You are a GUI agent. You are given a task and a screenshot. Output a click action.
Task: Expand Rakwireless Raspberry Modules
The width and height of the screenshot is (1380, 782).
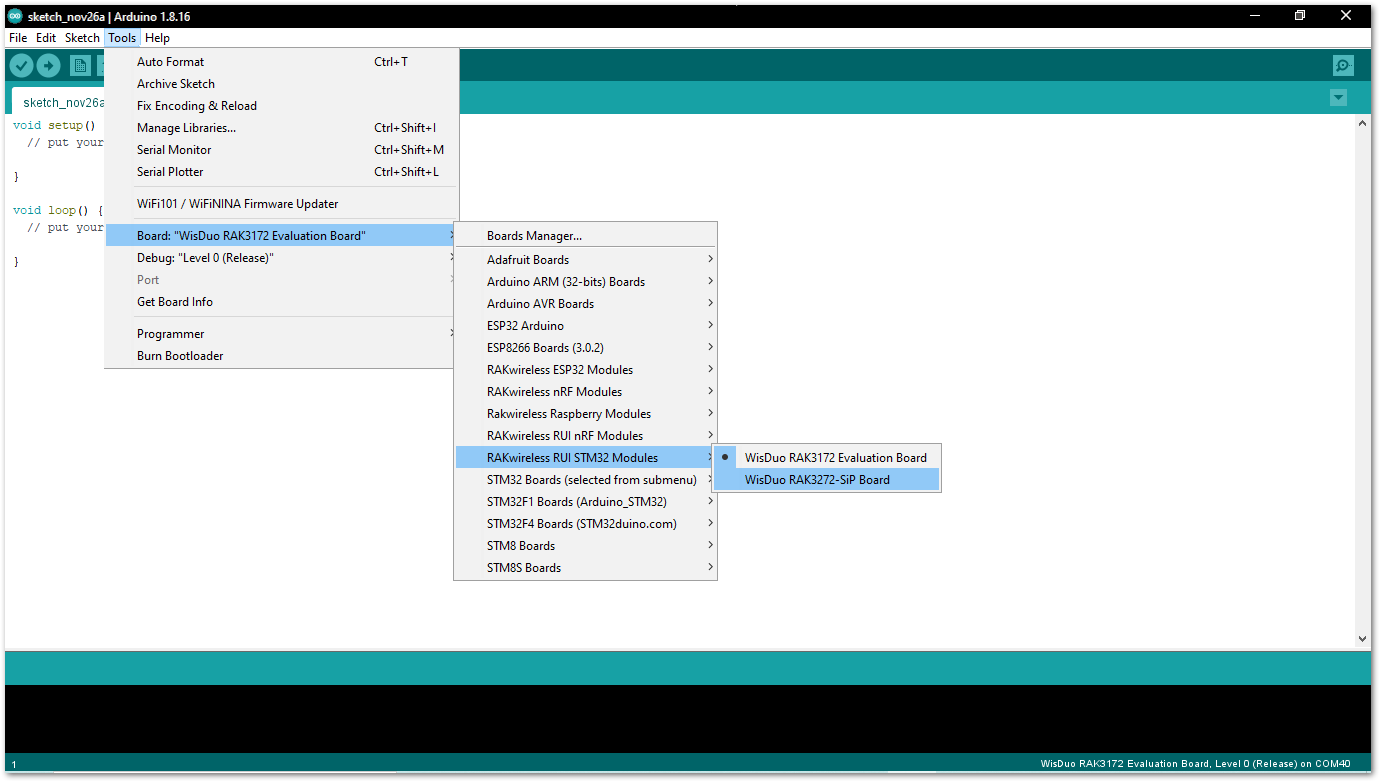click(586, 414)
